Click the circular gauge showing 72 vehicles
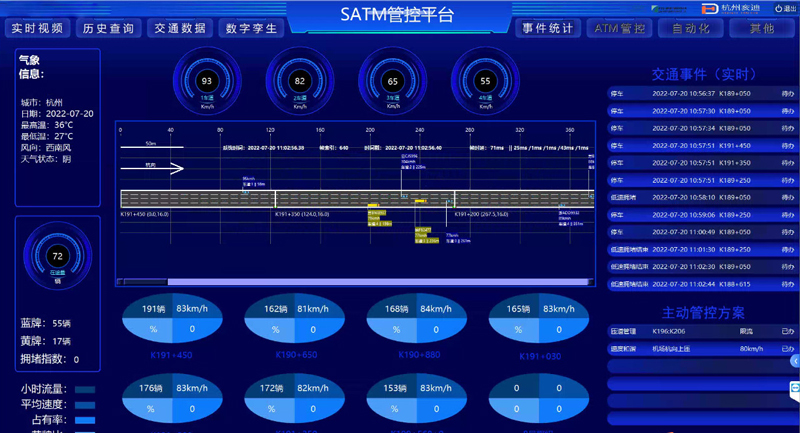The height and width of the screenshot is (433, 800). 57,257
